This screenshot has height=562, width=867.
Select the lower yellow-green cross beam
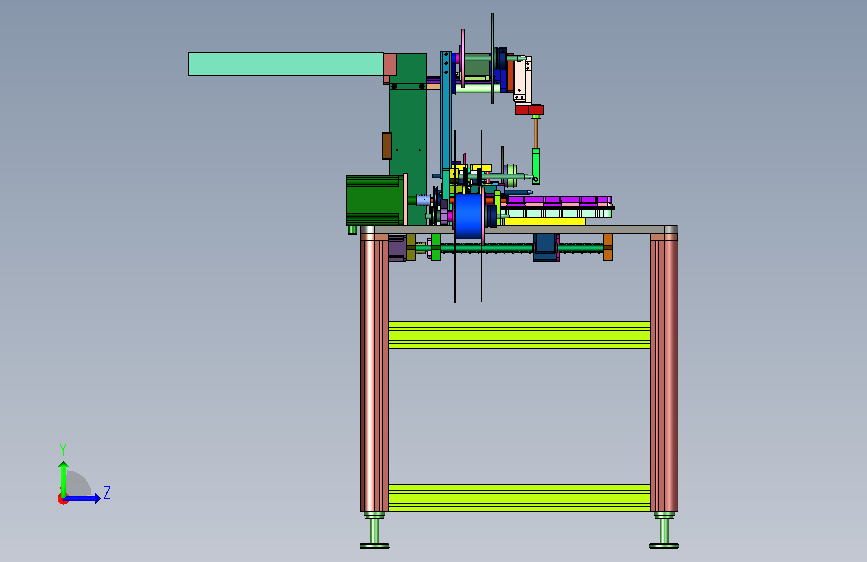click(519, 498)
